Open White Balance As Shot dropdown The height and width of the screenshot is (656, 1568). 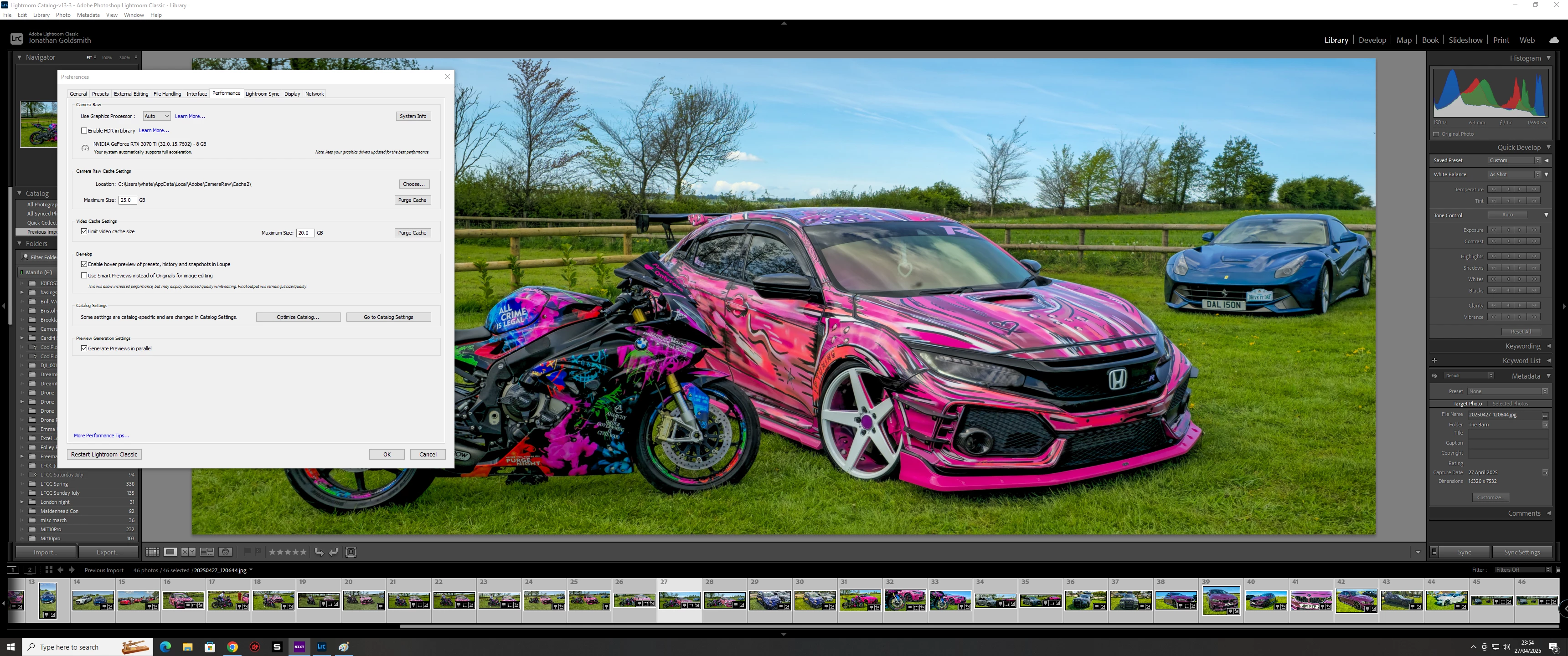[x=1514, y=174]
